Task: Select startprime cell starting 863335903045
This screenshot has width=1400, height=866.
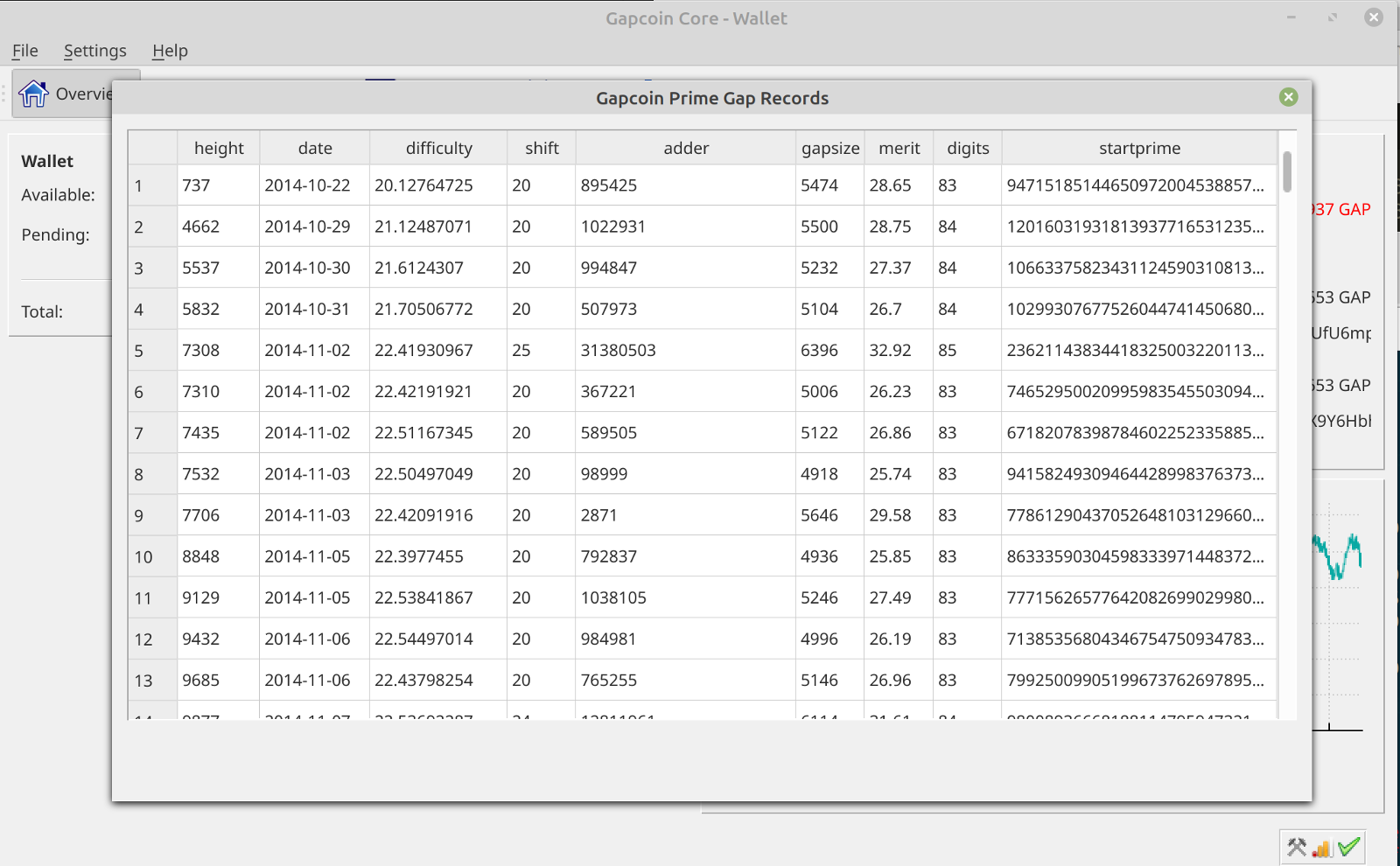Action: pyautogui.click(x=1139, y=556)
